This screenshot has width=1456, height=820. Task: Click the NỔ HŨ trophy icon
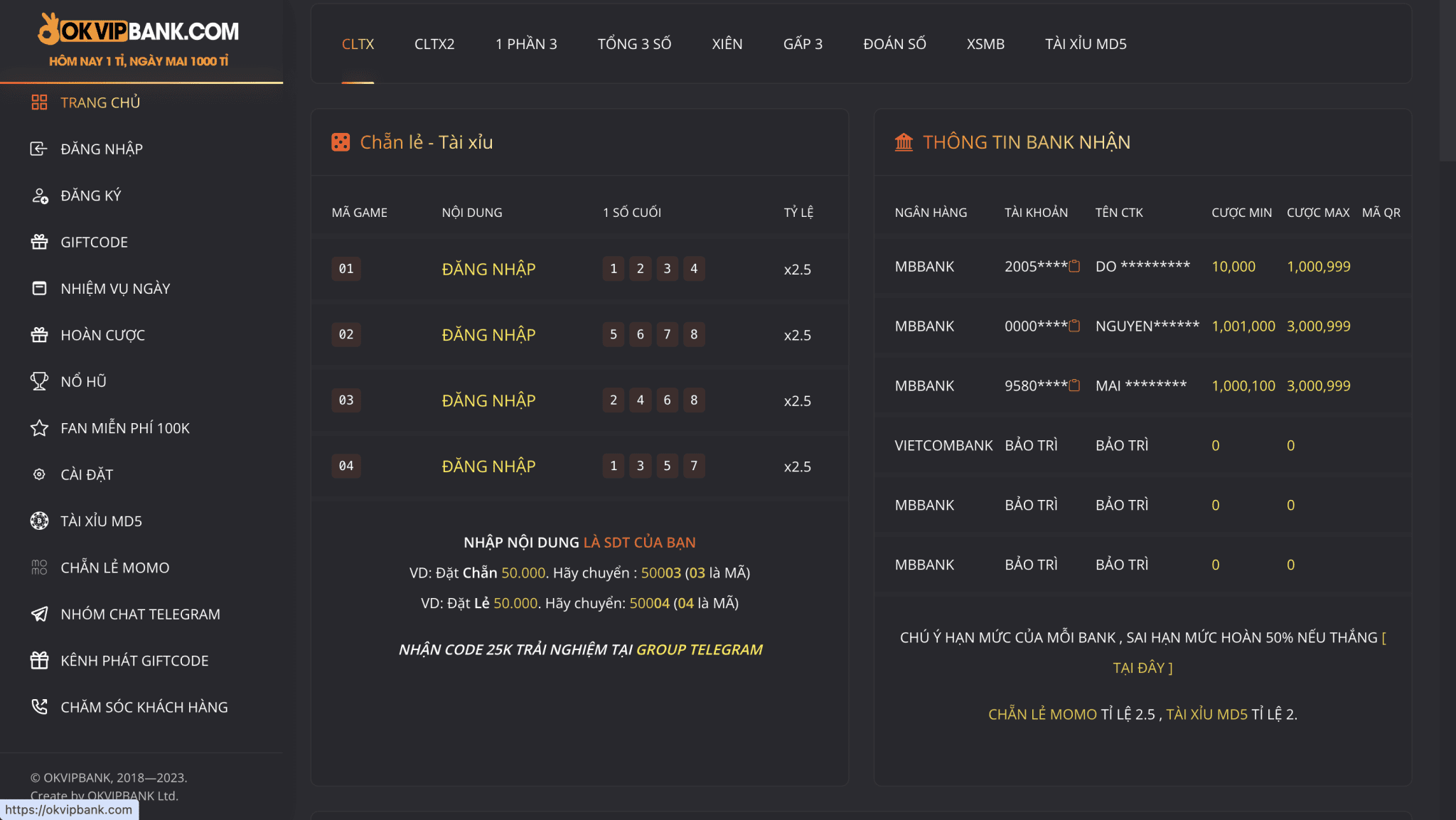pyautogui.click(x=39, y=381)
